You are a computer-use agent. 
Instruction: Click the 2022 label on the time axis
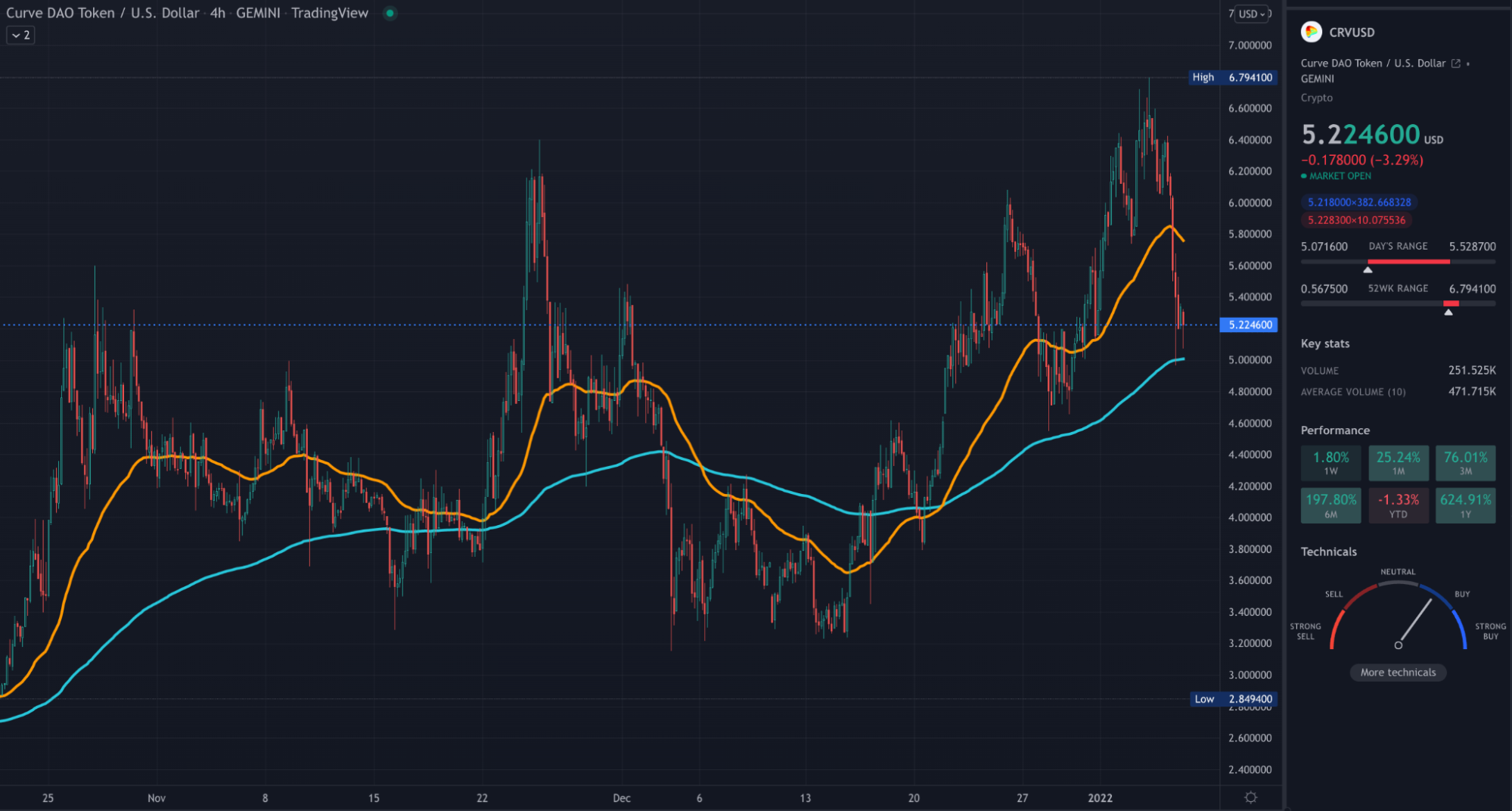1100,798
